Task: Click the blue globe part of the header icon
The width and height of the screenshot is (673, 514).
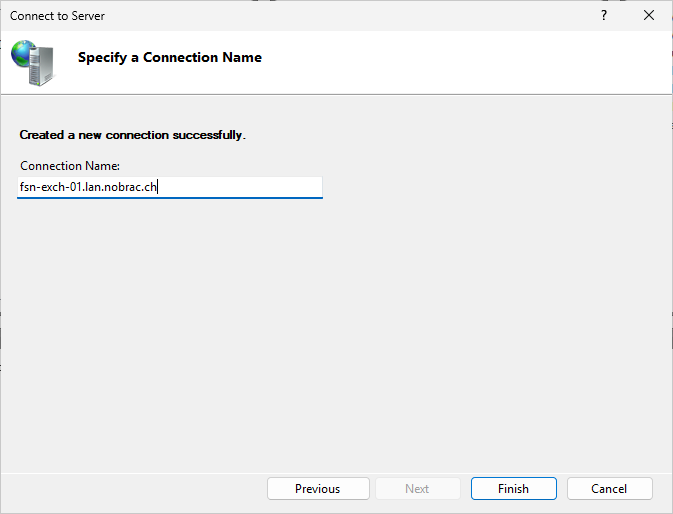Action: point(21,53)
